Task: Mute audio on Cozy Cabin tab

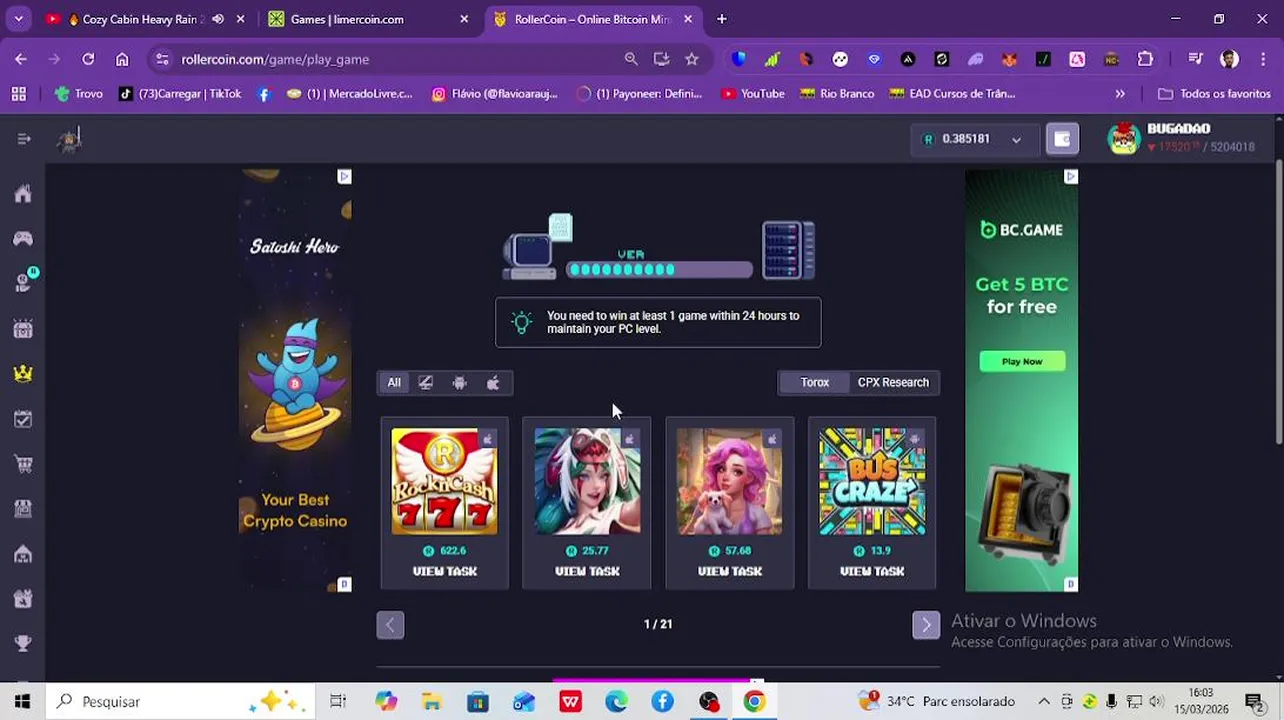Action: point(218,19)
